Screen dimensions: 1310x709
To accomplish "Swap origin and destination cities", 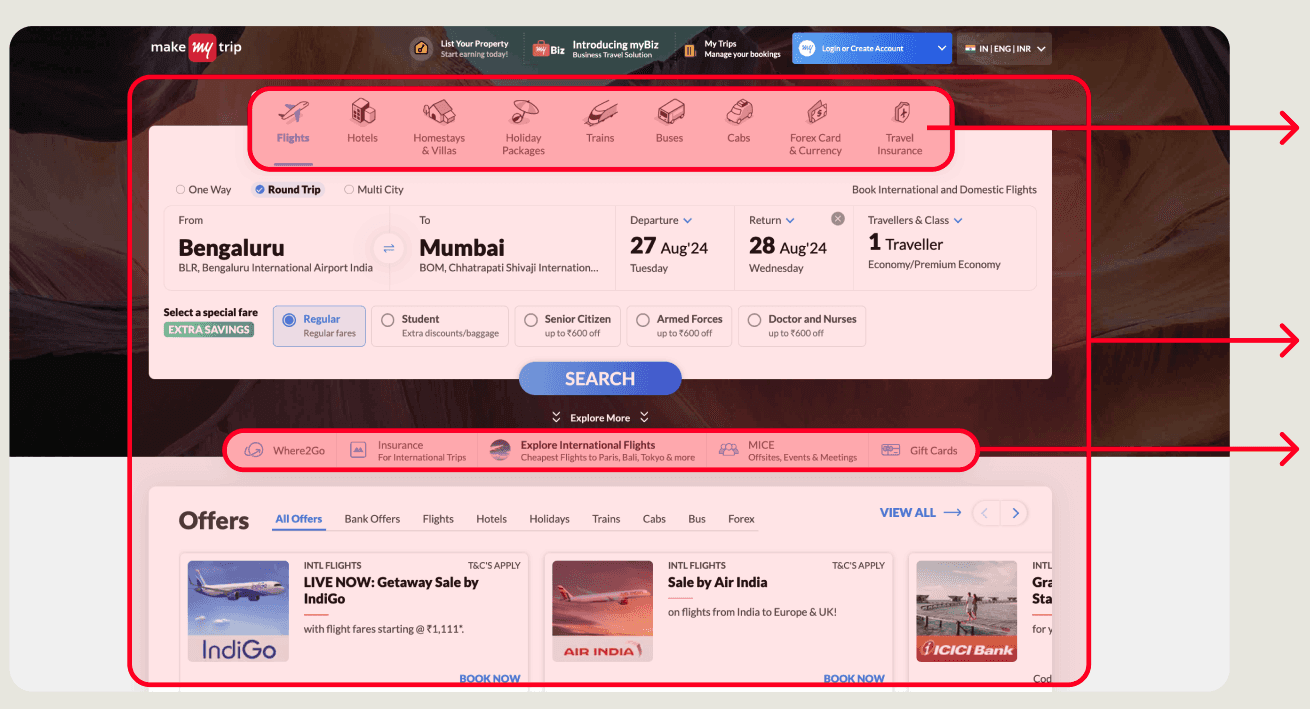I will (389, 247).
